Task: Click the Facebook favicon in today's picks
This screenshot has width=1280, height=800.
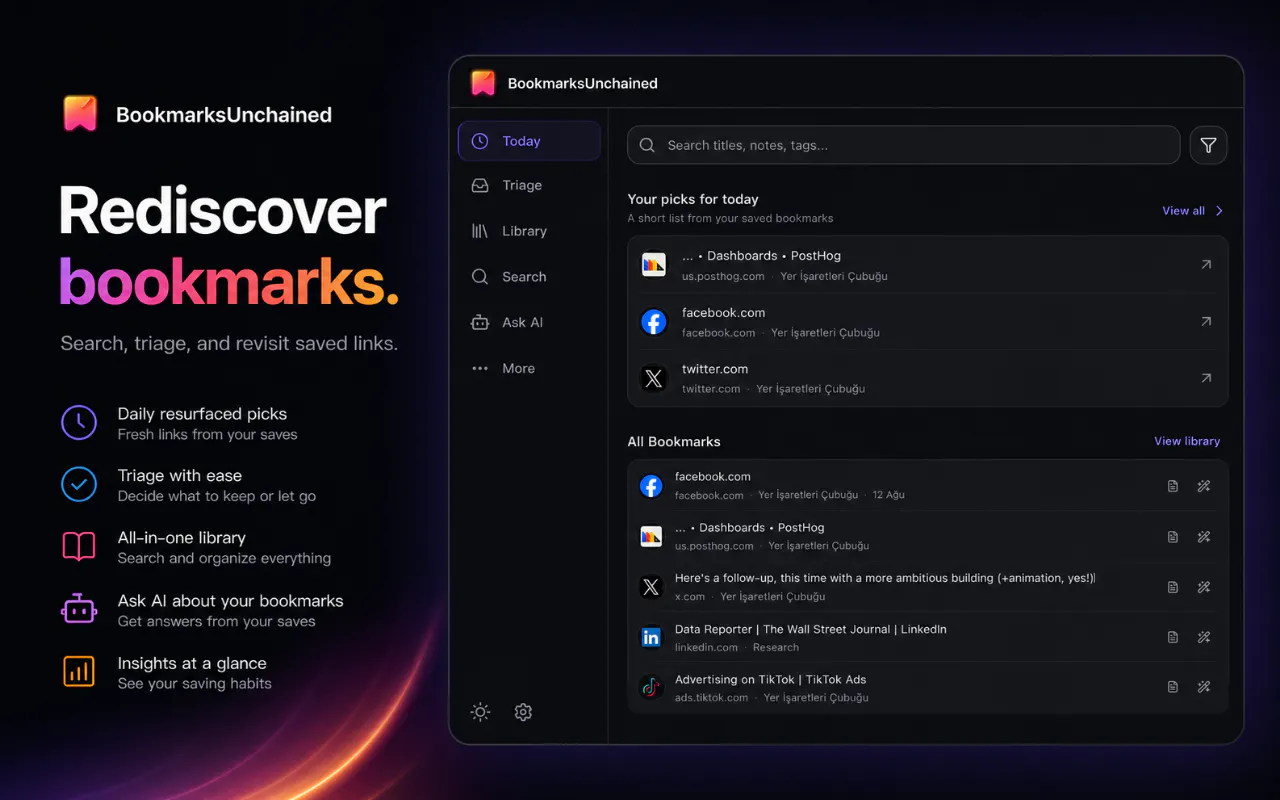Action: coord(653,322)
